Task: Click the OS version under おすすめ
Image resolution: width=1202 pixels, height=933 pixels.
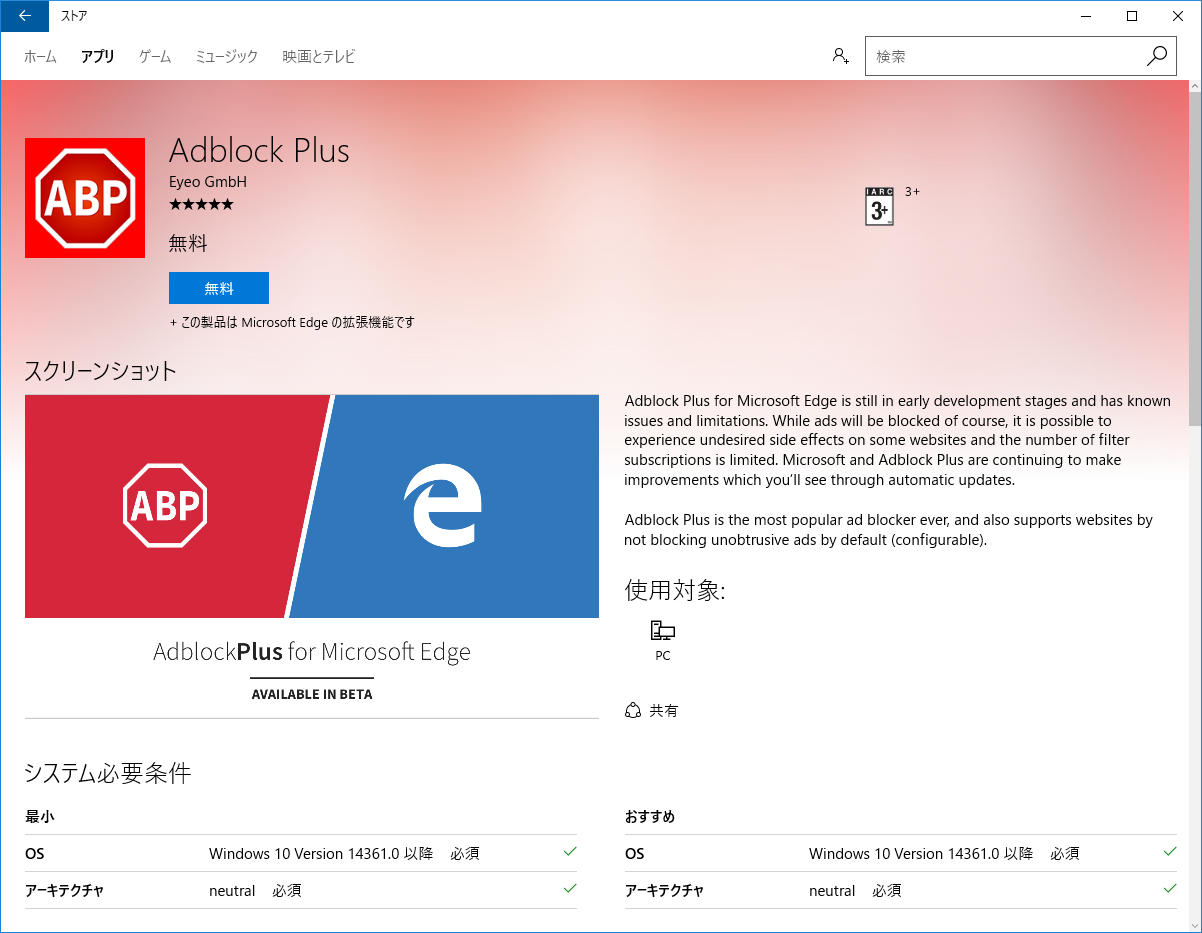Action: point(944,854)
